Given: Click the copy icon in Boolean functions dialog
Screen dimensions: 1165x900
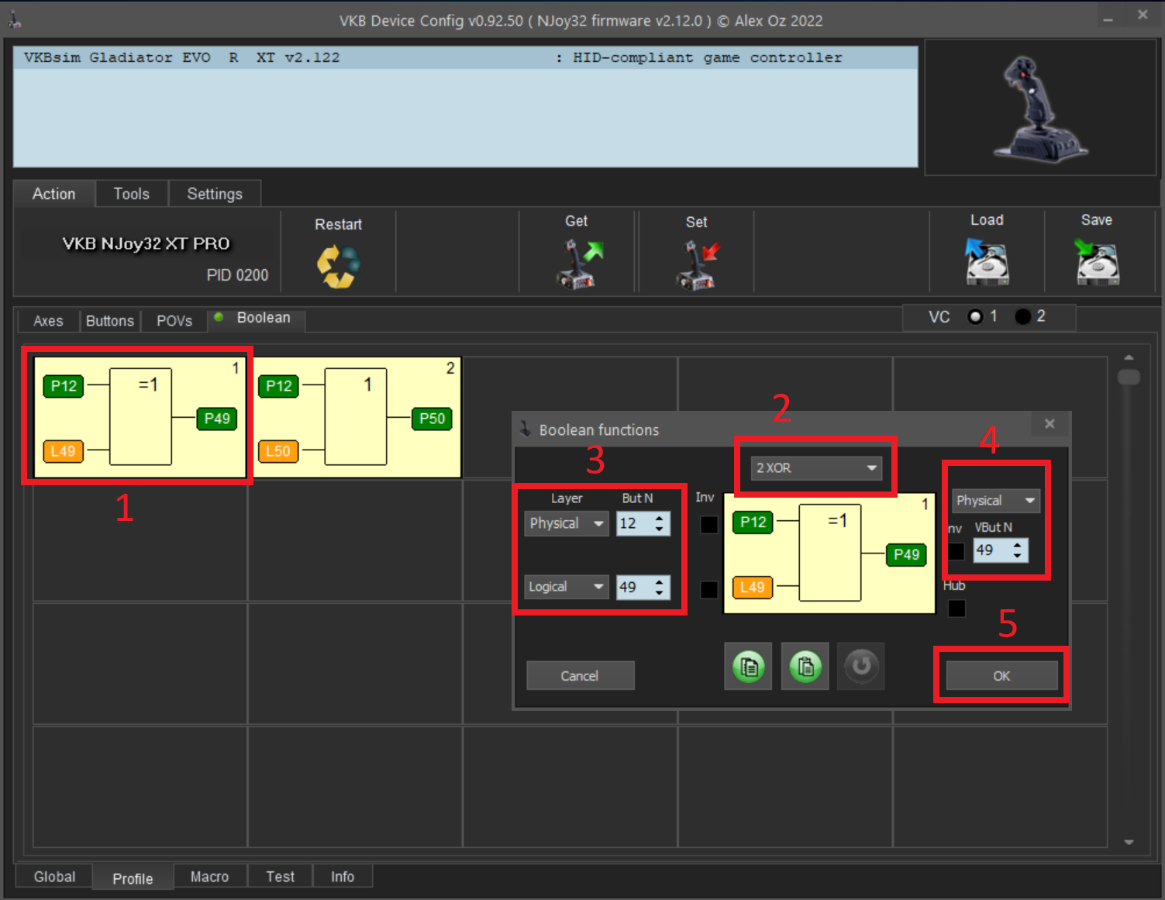Looking at the screenshot, I should pyautogui.click(x=748, y=666).
